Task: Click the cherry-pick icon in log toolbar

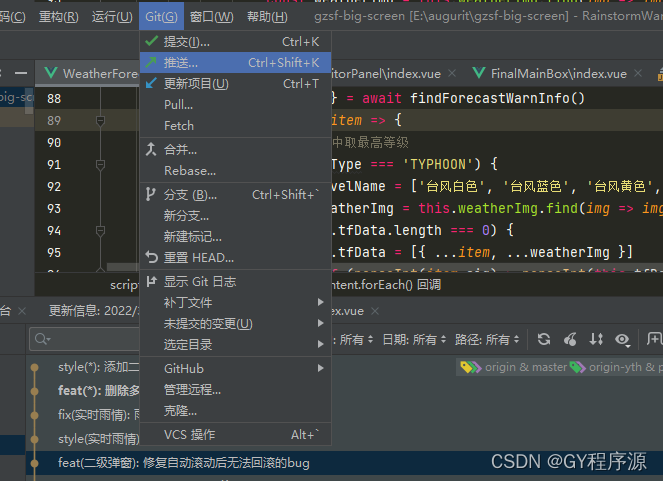Action: pos(570,339)
